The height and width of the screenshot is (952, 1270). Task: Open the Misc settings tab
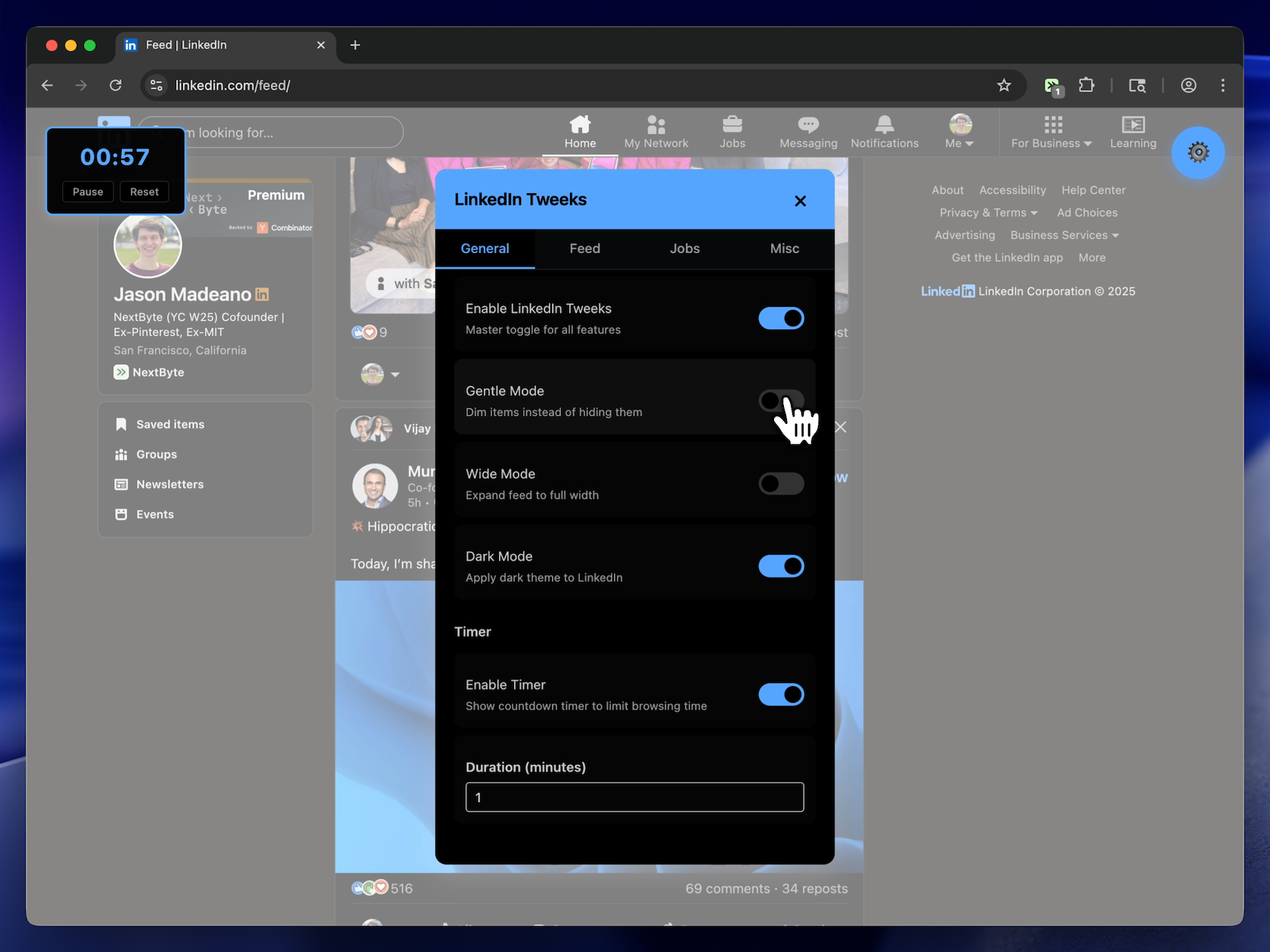(784, 249)
